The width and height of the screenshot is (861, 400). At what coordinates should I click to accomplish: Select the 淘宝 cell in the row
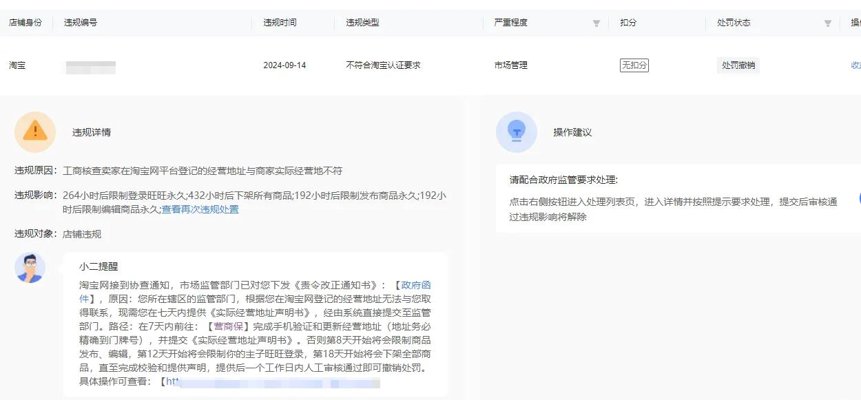click(x=17, y=65)
